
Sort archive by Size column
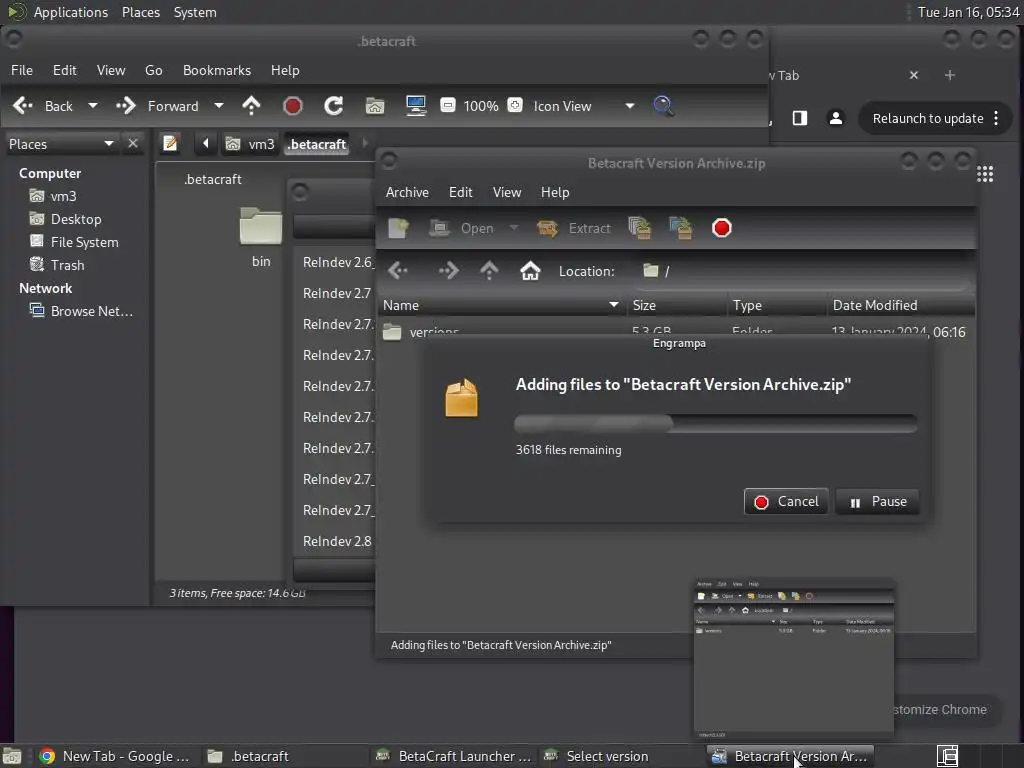[x=675, y=305]
